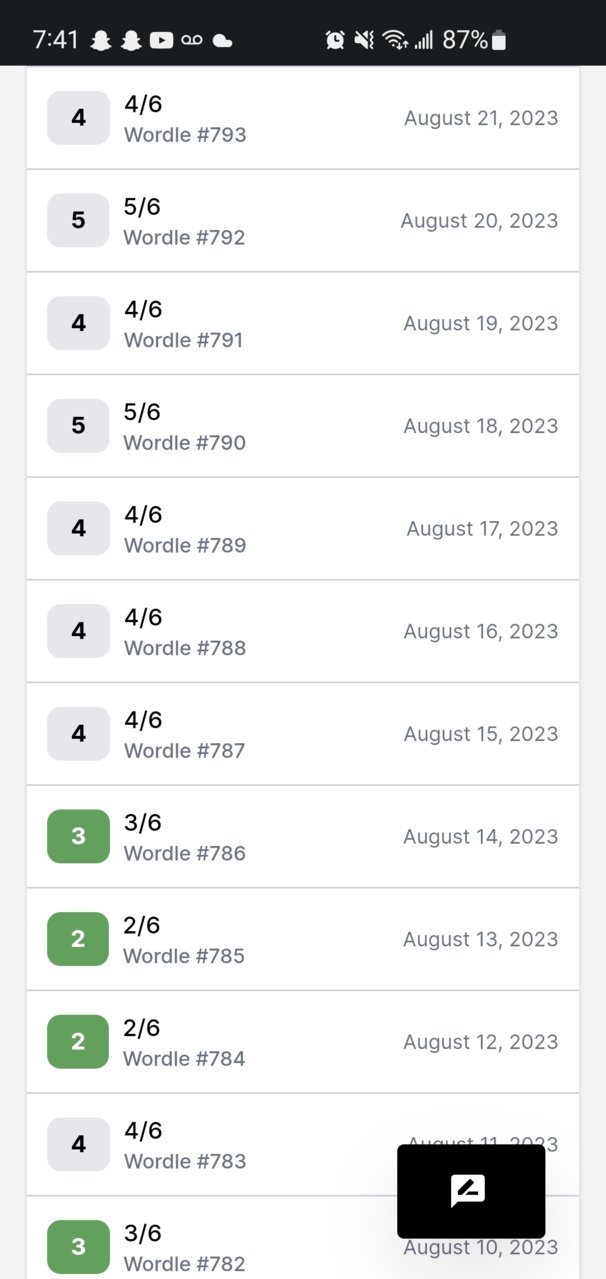This screenshot has height=1279, width=606.
Task: Tap the gray score badge for Wordle #793
Action: (x=78, y=118)
